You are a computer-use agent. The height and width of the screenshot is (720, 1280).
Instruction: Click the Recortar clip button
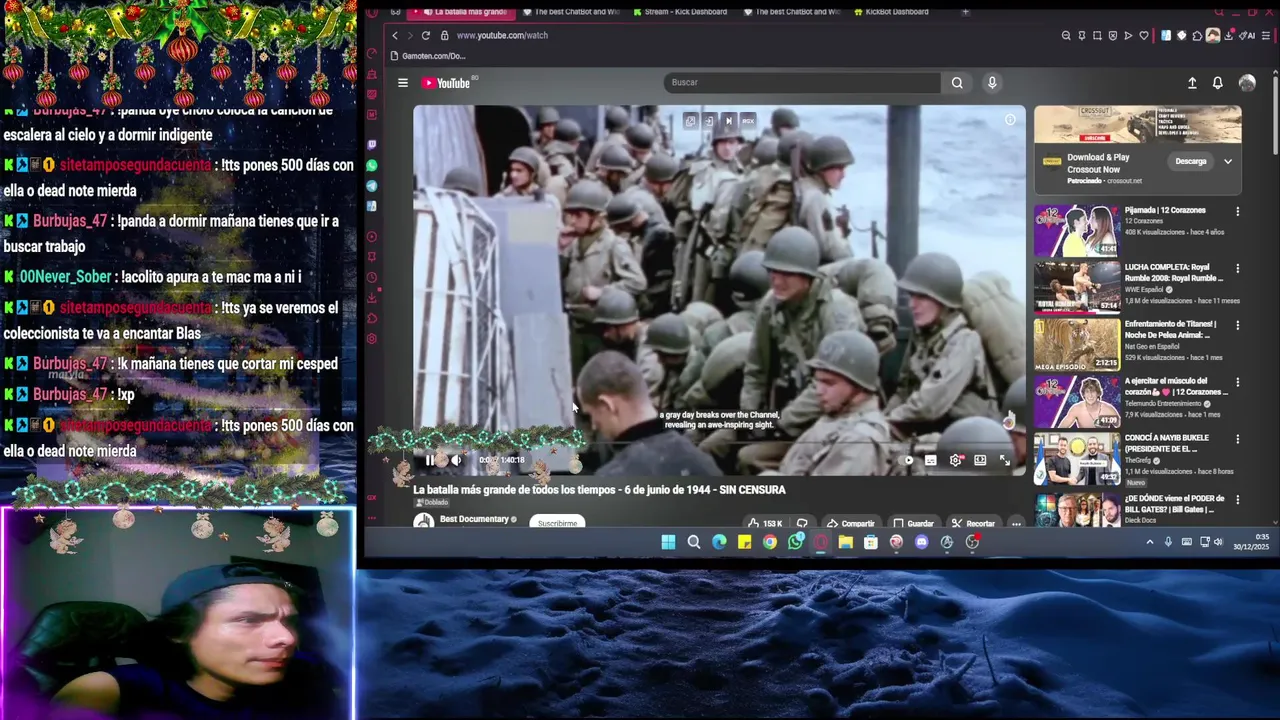973,523
